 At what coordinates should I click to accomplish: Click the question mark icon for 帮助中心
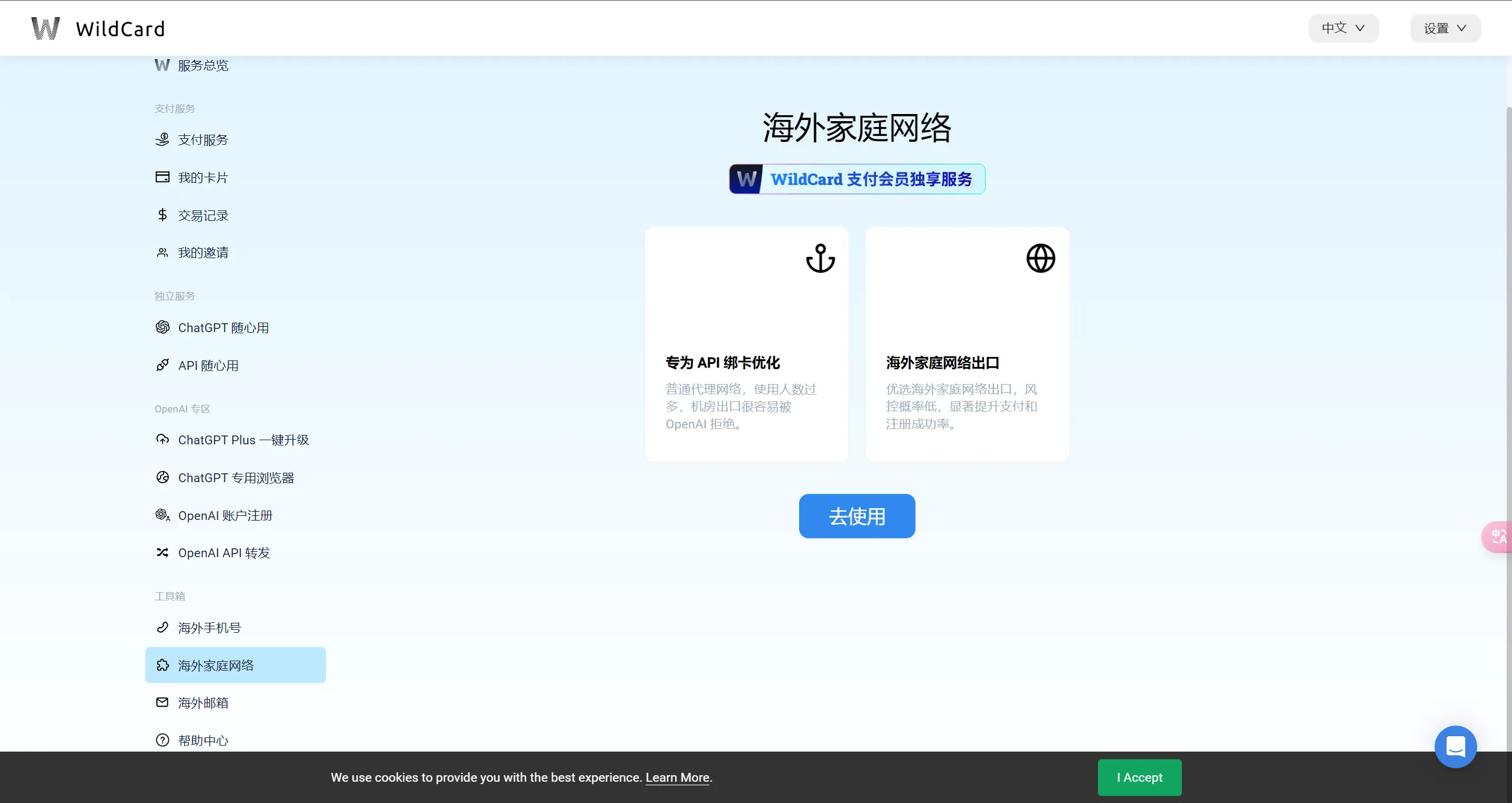tap(162, 740)
